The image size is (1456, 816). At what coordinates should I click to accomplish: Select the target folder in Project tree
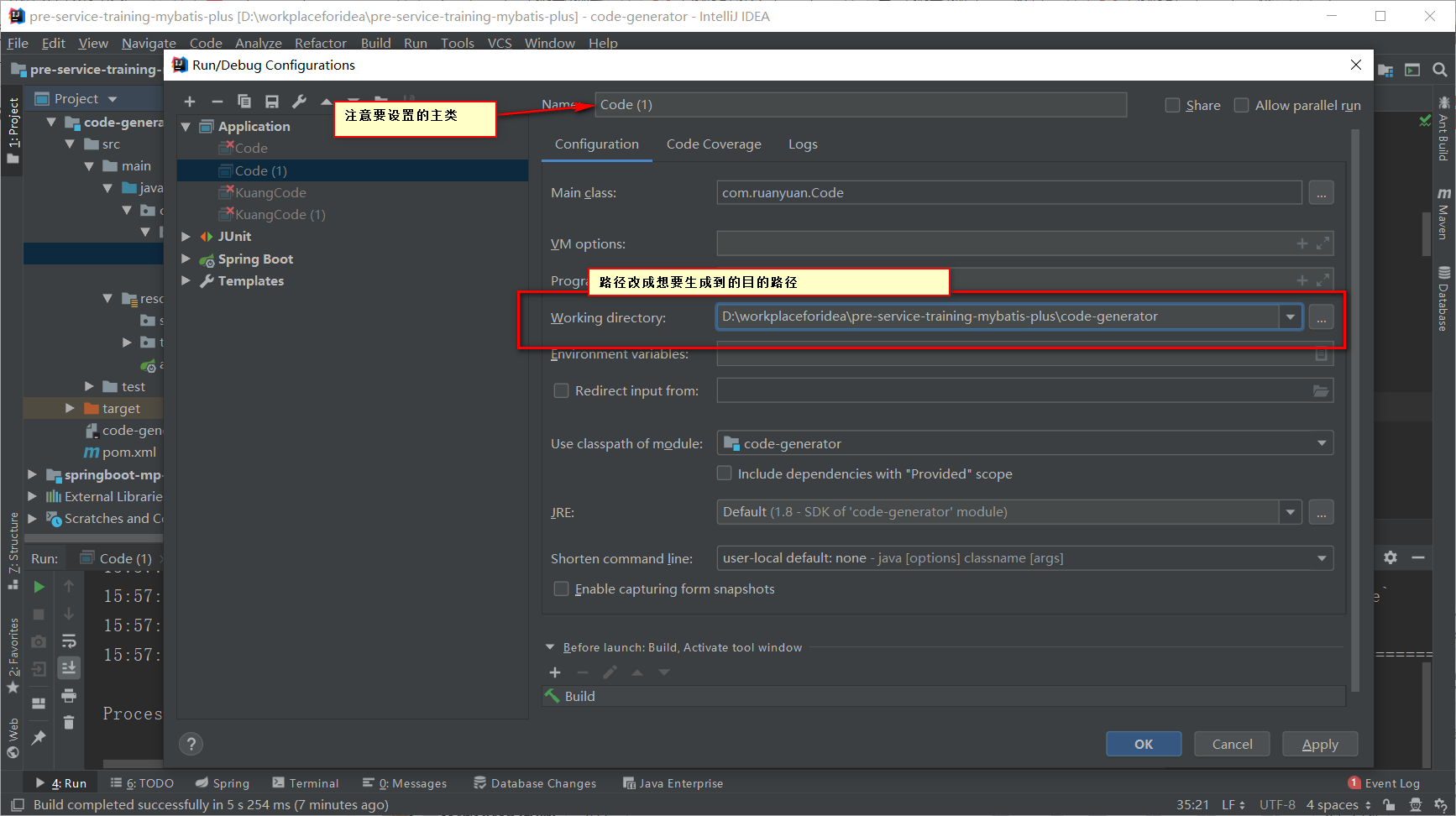[x=121, y=409]
